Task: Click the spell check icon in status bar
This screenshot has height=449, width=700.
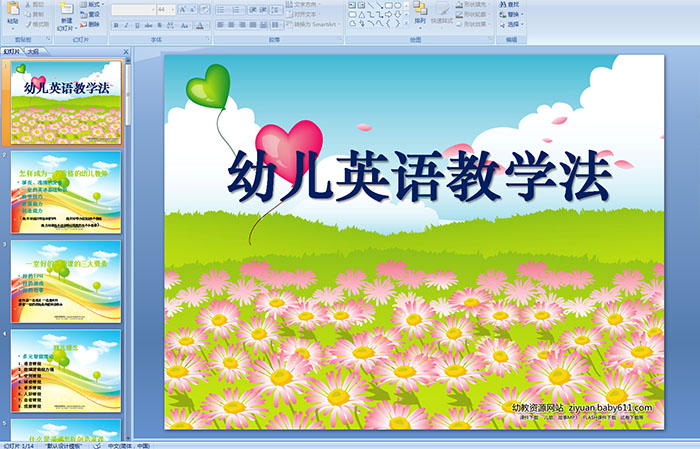Action: pos(97,446)
